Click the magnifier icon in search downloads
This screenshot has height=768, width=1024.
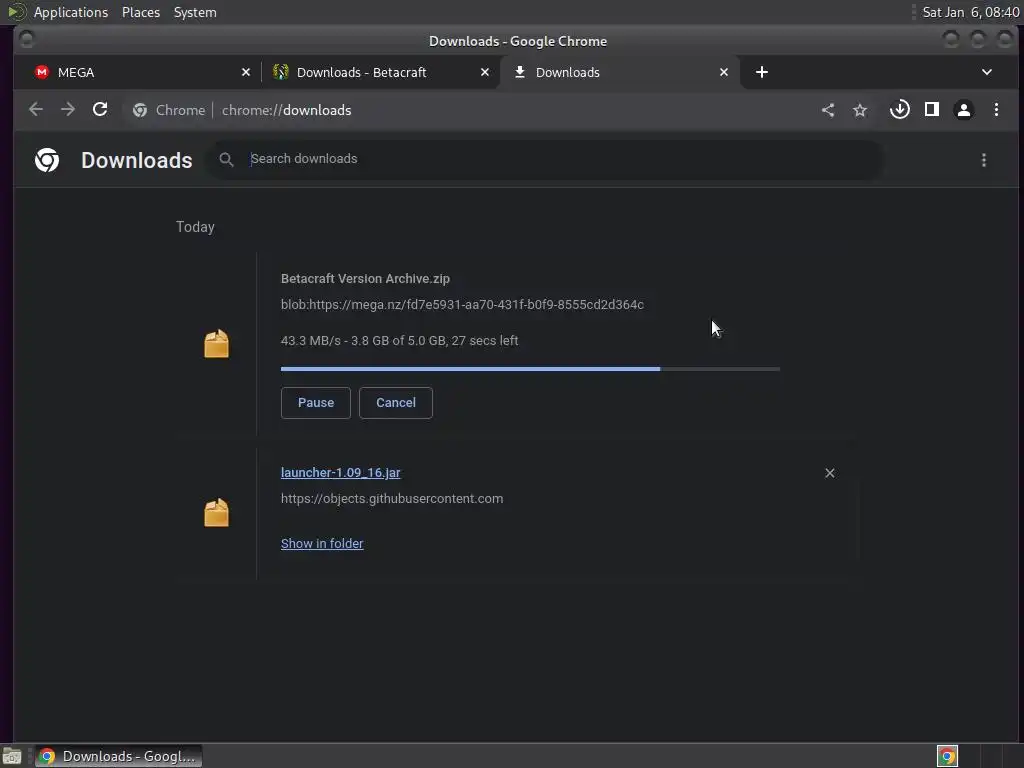pyautogui.click(x=226, y=159)
